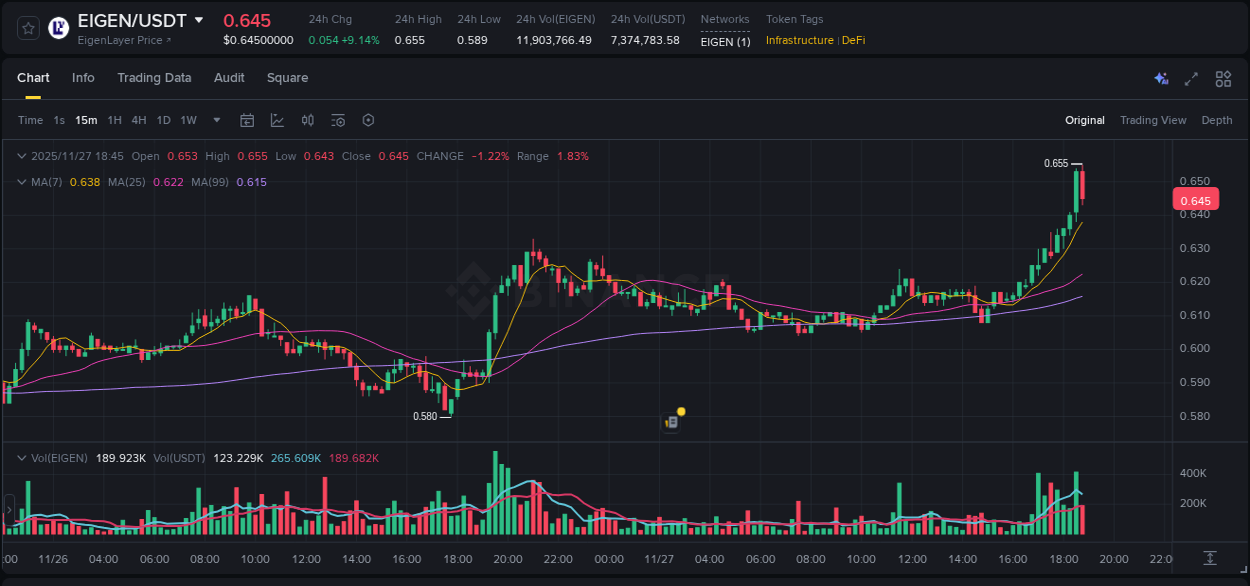The image size is (1250, 586).
Task: Click the candlestick display icon
Action: (307, 120)
